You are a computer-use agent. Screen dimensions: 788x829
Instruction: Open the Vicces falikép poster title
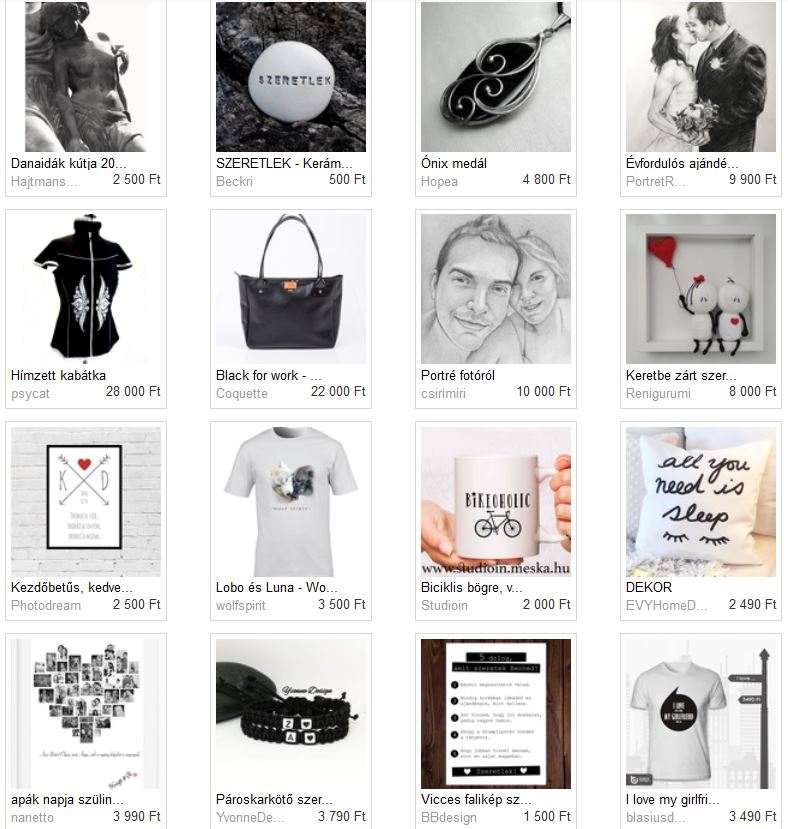pyautogui.click(x=476, y=799)
